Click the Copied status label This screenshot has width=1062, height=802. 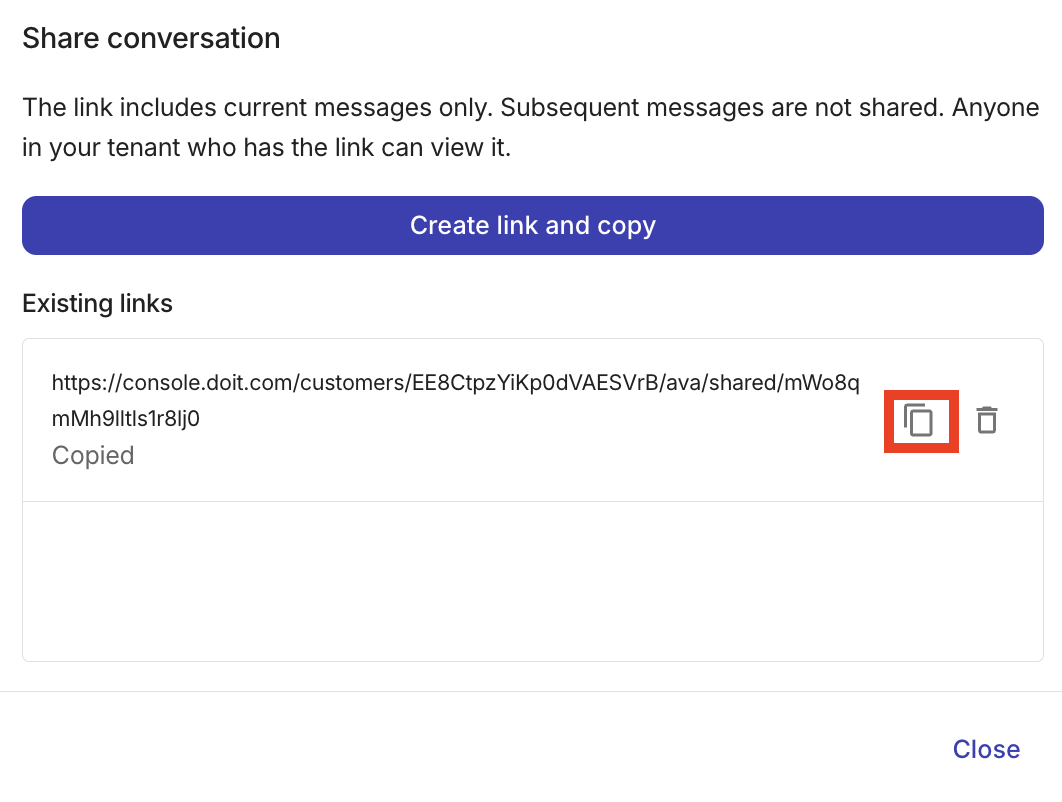coord(92,455)
